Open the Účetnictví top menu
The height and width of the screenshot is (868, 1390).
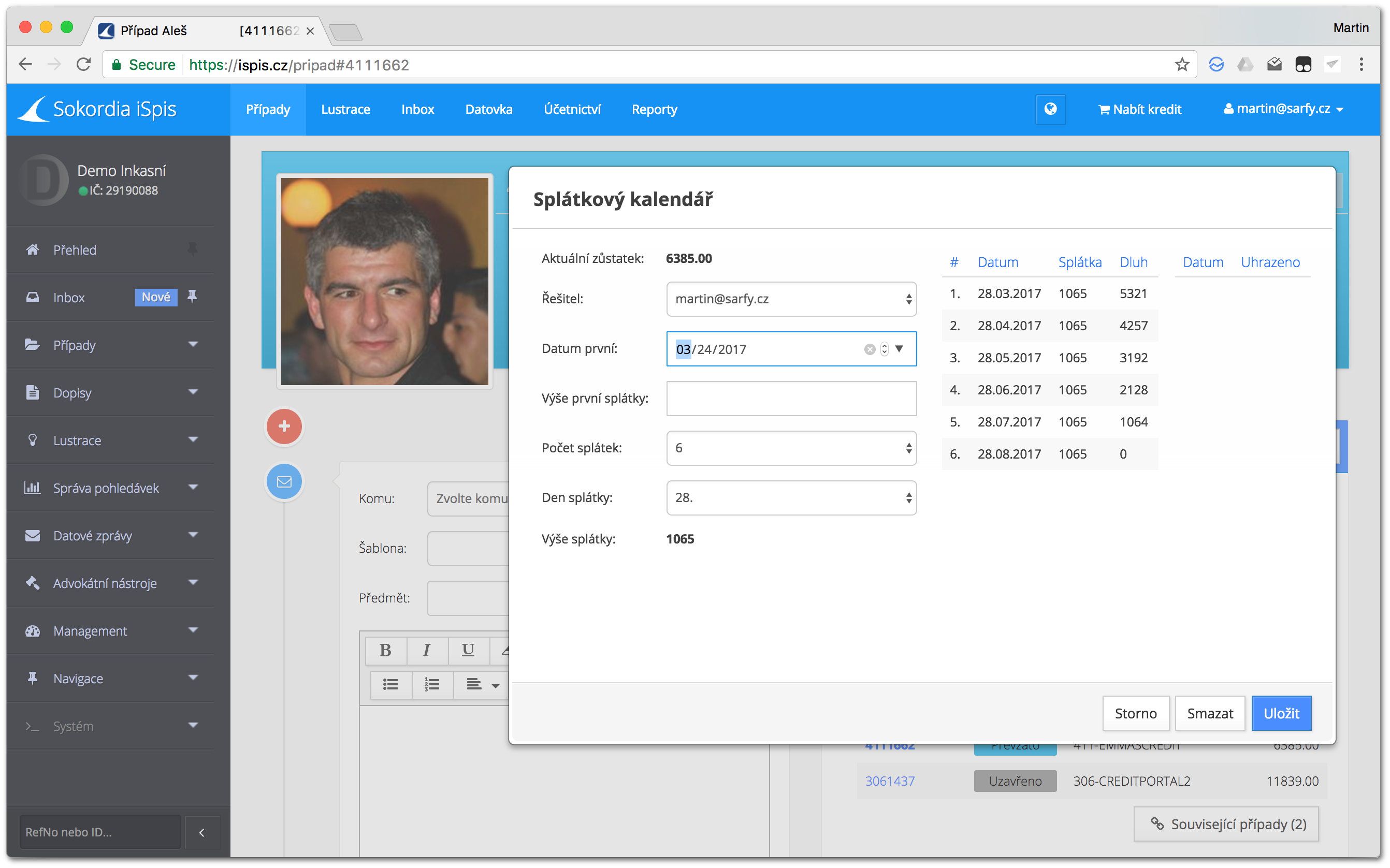(x=572, y=109)
